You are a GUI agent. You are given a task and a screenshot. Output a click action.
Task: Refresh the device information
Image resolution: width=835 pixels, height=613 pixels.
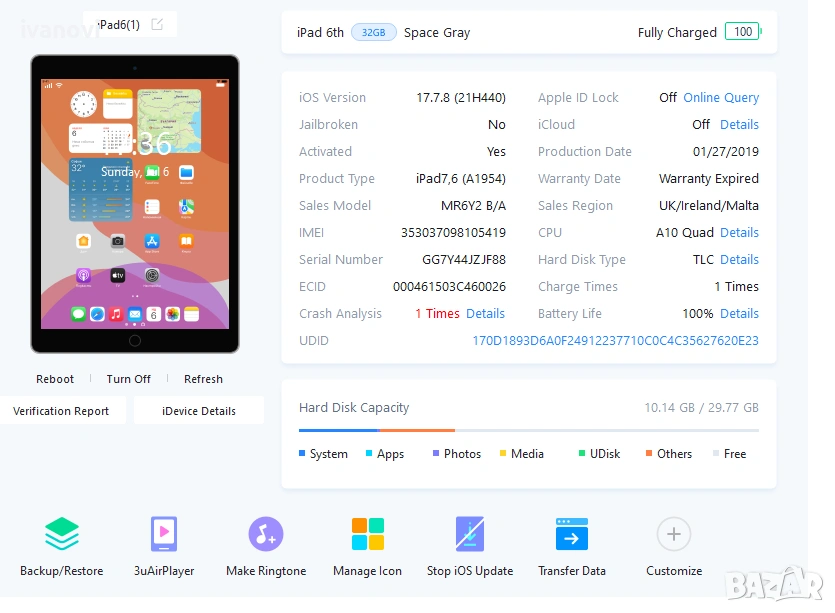pyautogui.click(x=203, y=379)
